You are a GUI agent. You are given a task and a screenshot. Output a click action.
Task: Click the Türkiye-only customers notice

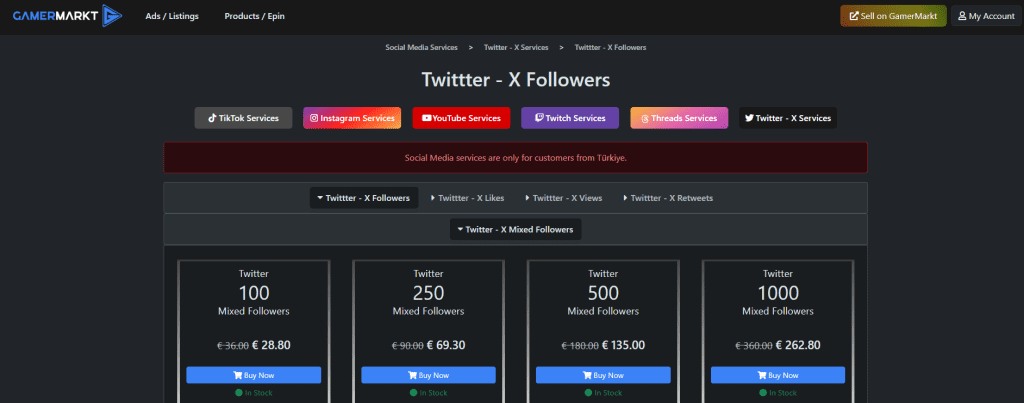[x=515, y=158]
